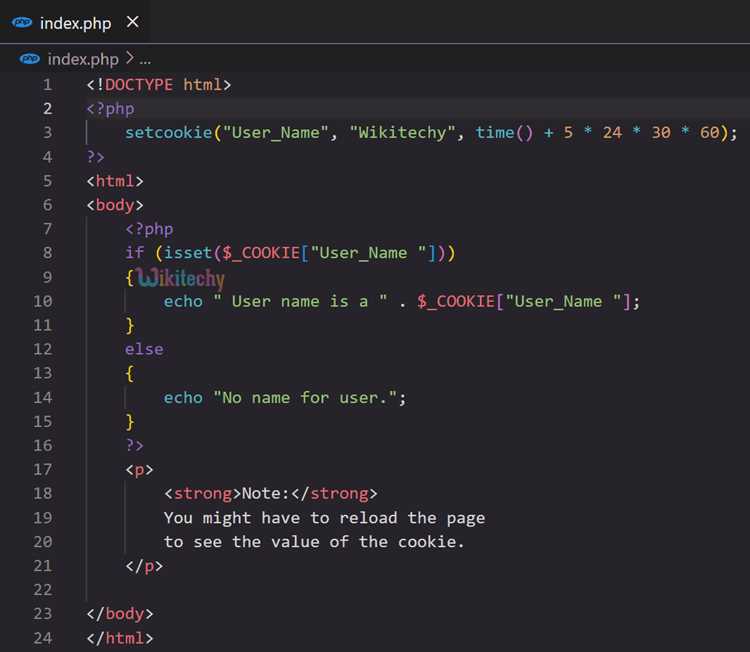This screenshot has width=750, height=652.
Task: Click the </p> tag on line 21
Action: [x=144, y=566]
